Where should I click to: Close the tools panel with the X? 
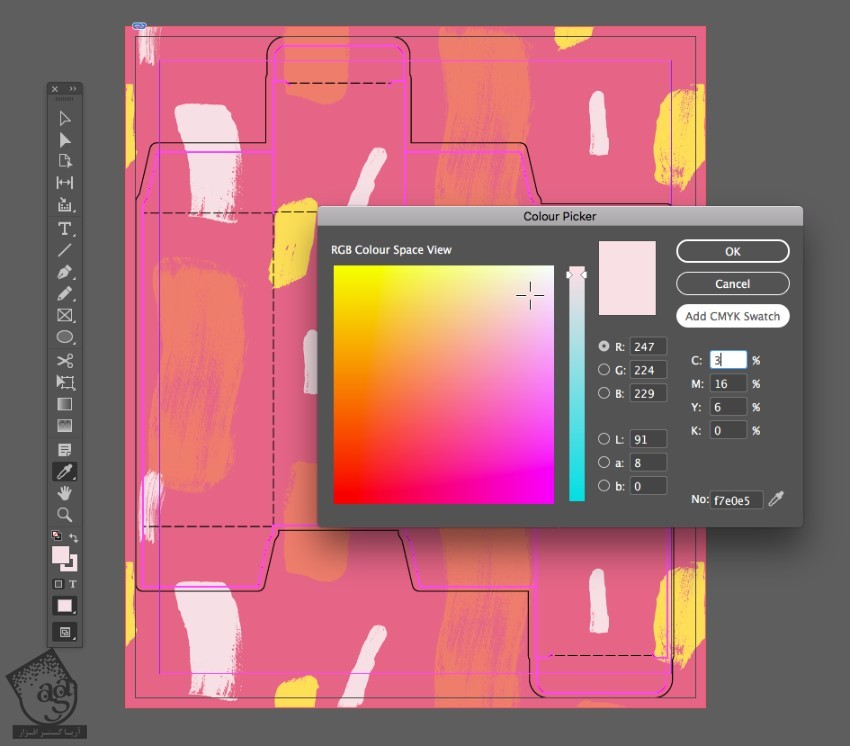coord(55,89)
